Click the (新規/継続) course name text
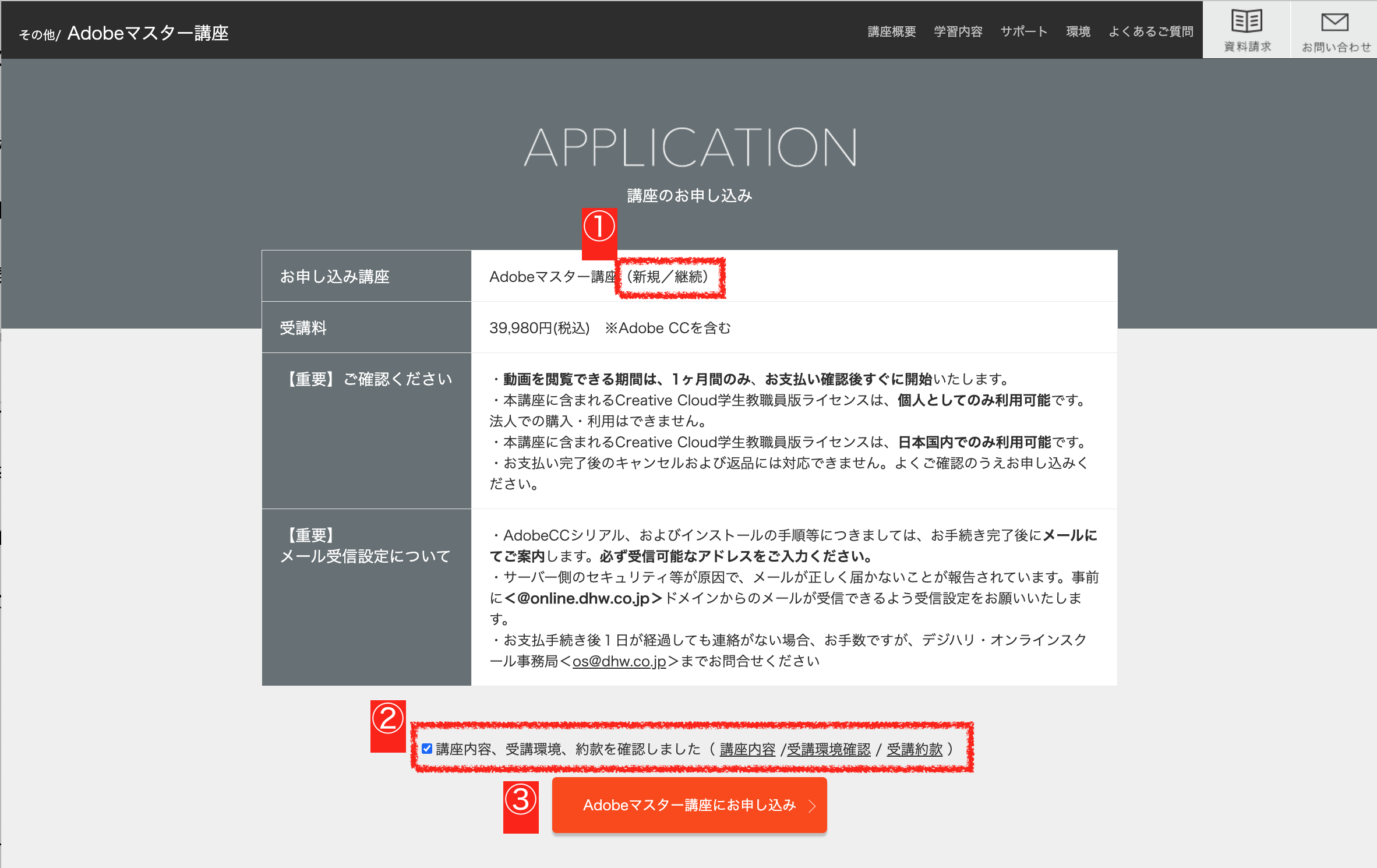Screen dimensions: 1377x868 coord(667,277)
